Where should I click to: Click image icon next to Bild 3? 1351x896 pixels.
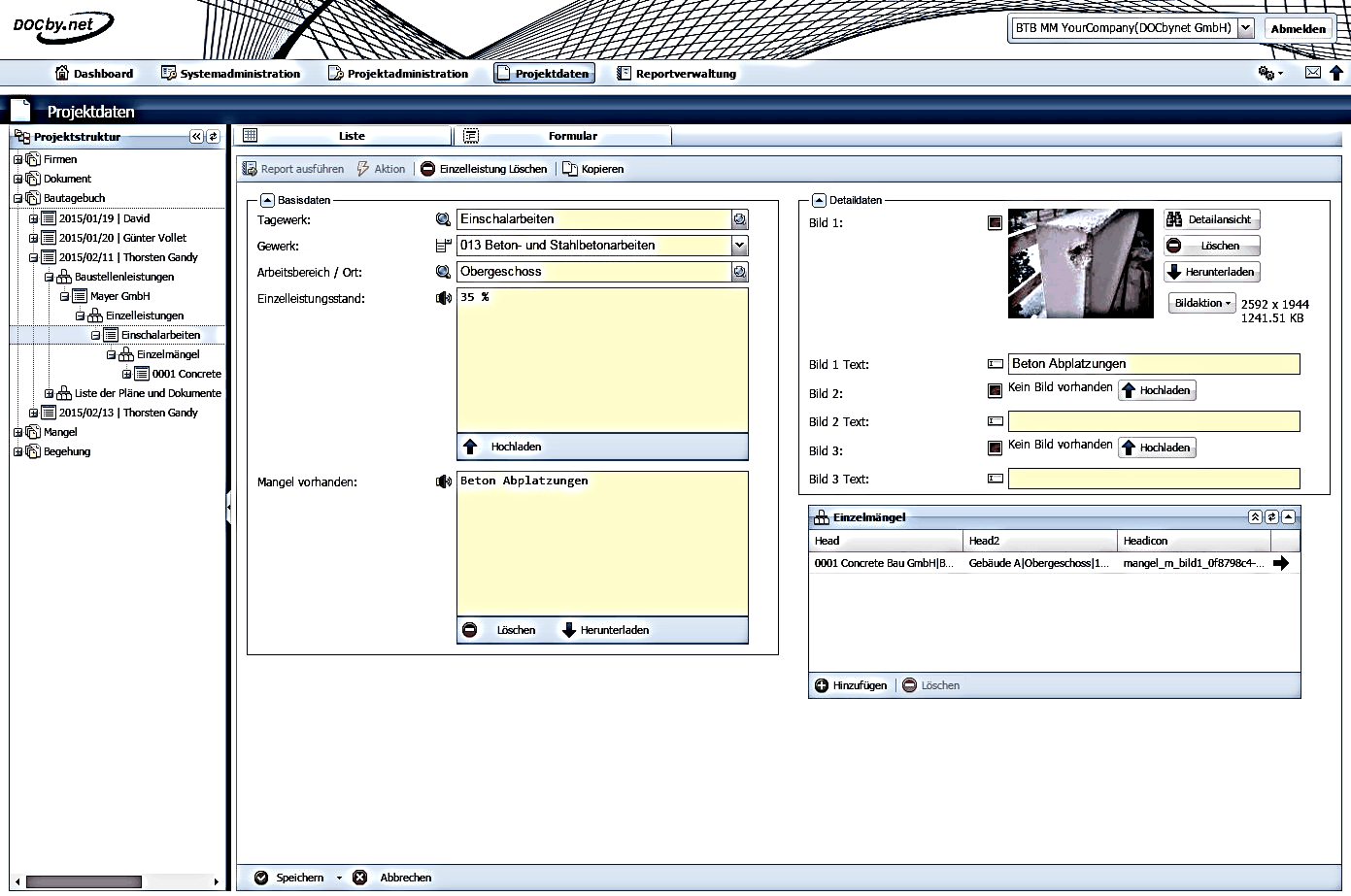[x=995, y=448]
